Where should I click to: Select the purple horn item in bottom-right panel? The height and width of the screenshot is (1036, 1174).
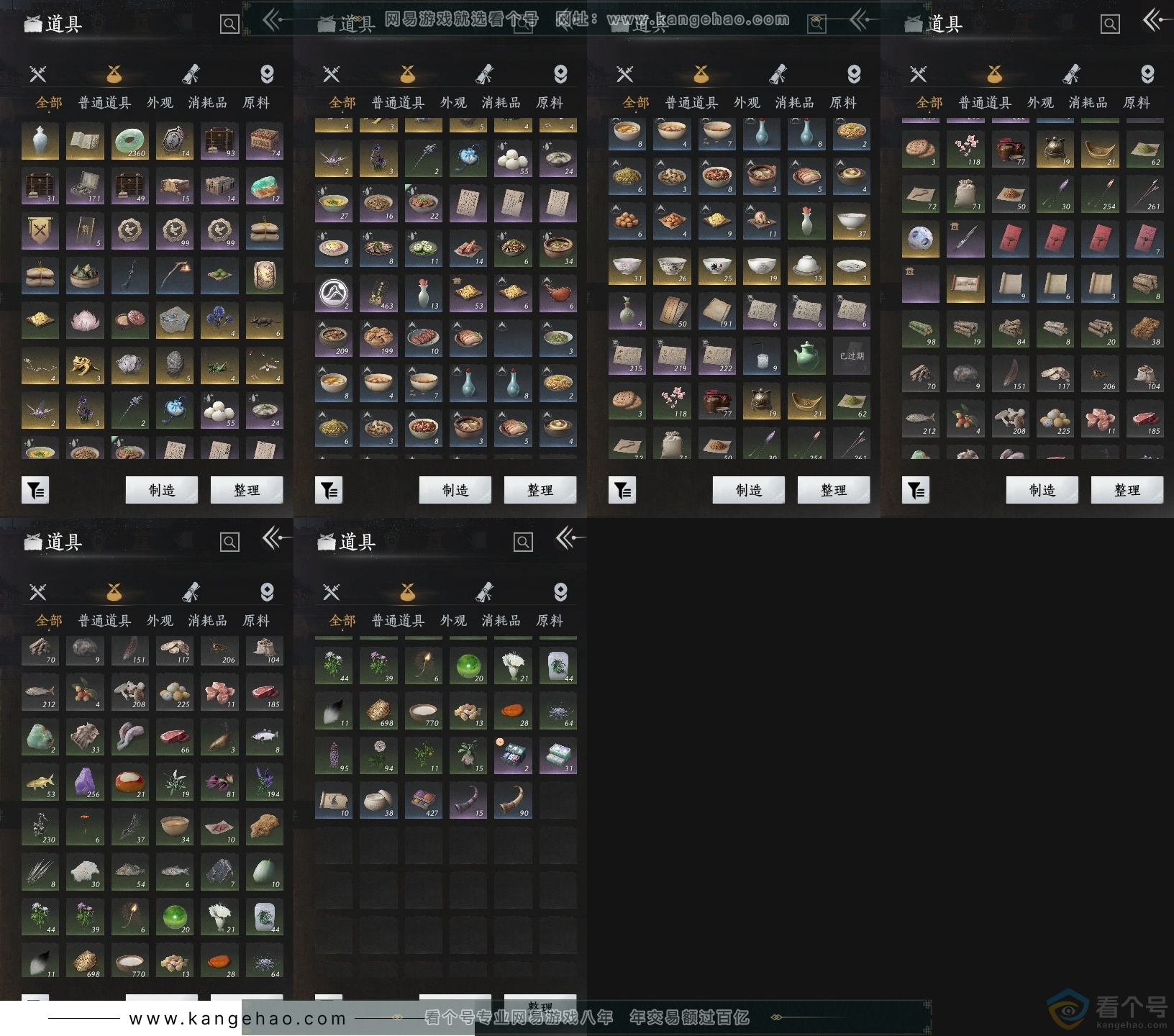click(468, 800)
